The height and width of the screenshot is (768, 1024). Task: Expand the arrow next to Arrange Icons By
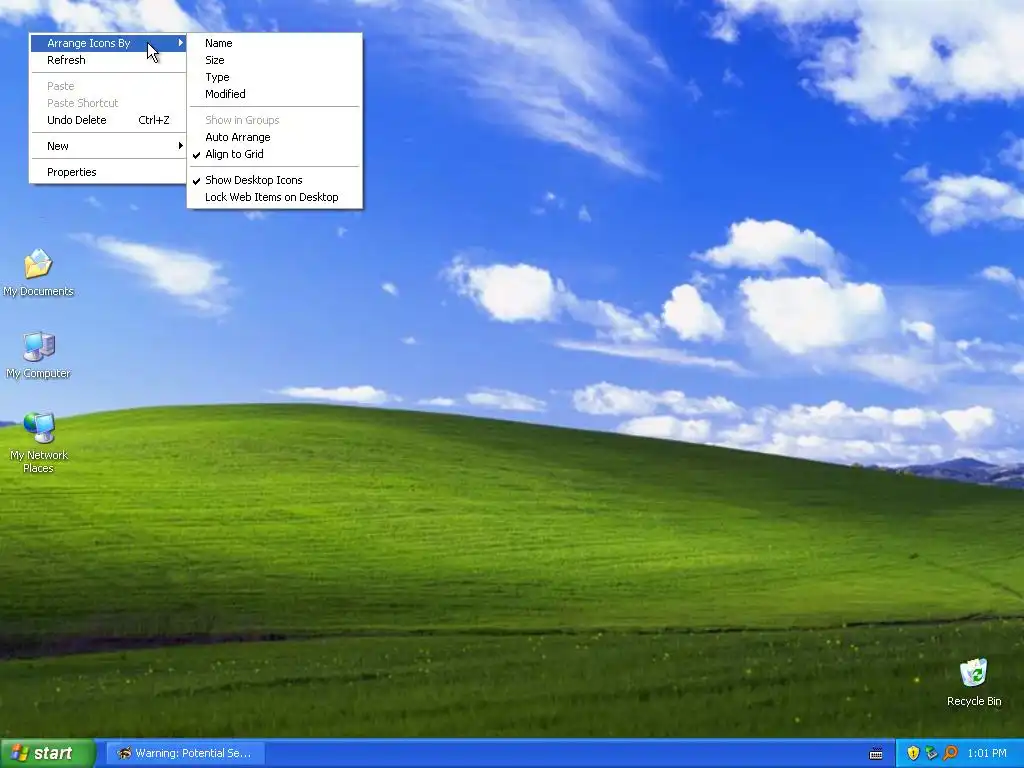(180, 43)
